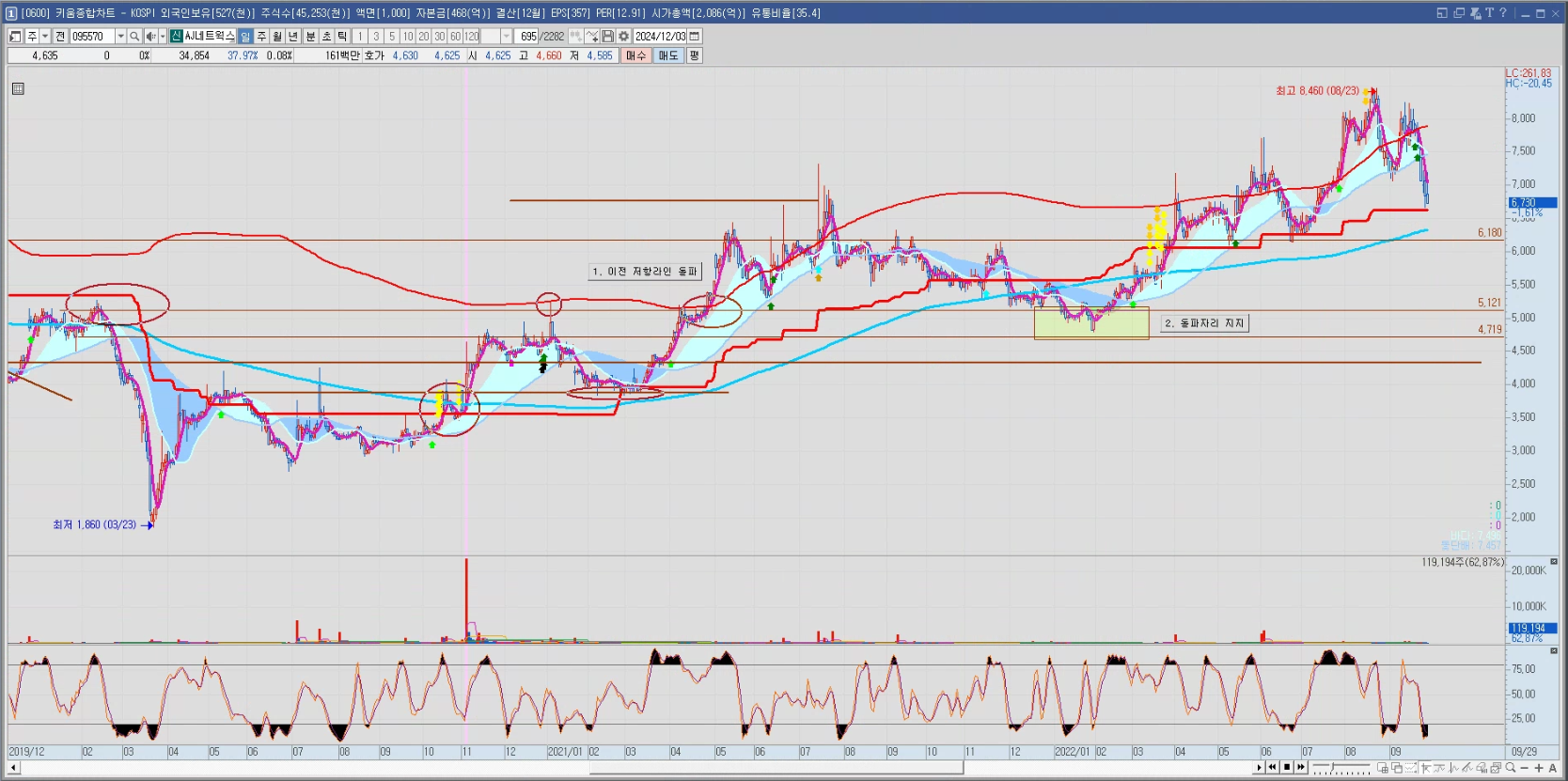The width and height of the screenshot is (1568, 781).
Task: Adjust the replay speed slider
Action: (x=1332, y=768)
